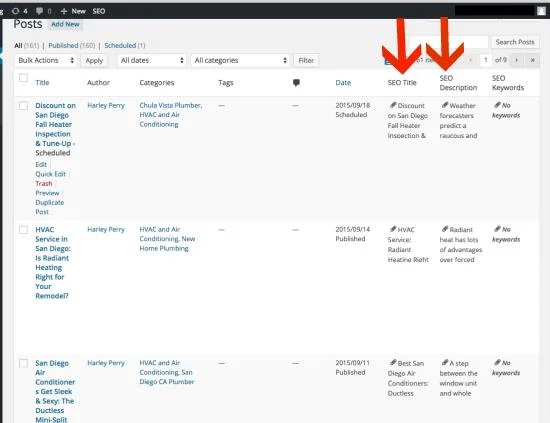Open the All dates dropdown
The image size is (550, 423).
click(152, 60)
